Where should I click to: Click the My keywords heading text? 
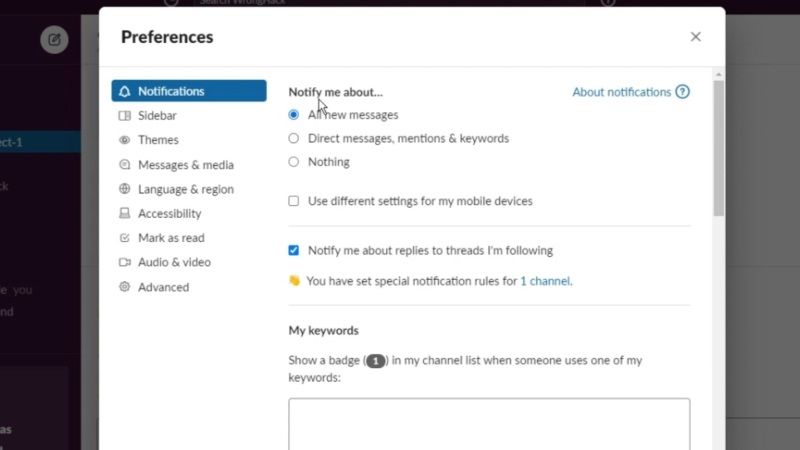pyautogui.click(x=323, y=331)
